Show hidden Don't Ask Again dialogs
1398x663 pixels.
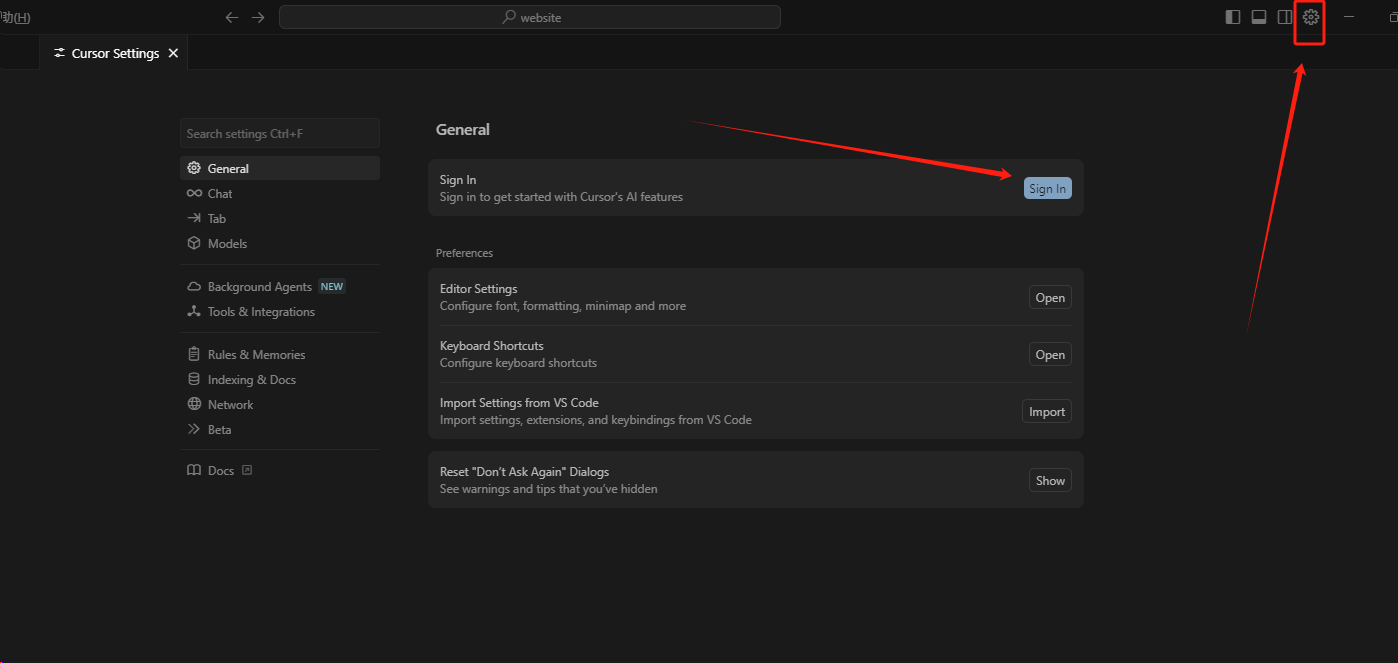tap(1050, 480)
